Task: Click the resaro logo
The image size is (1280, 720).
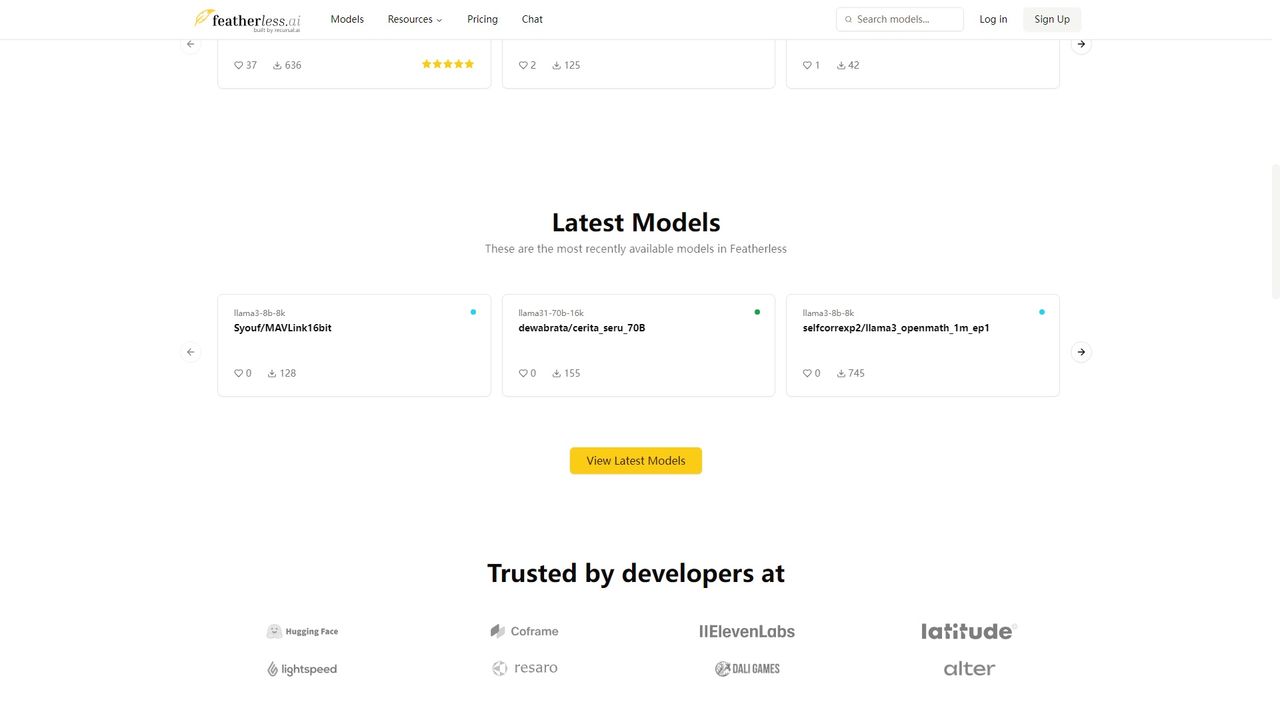Action: (524, 668)
